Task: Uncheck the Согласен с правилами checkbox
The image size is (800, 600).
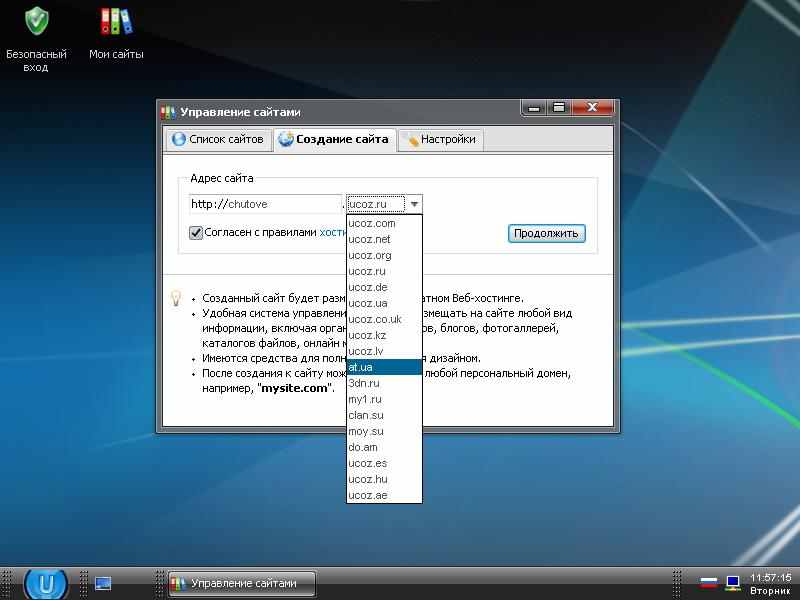Action: (x=196, y=233)
